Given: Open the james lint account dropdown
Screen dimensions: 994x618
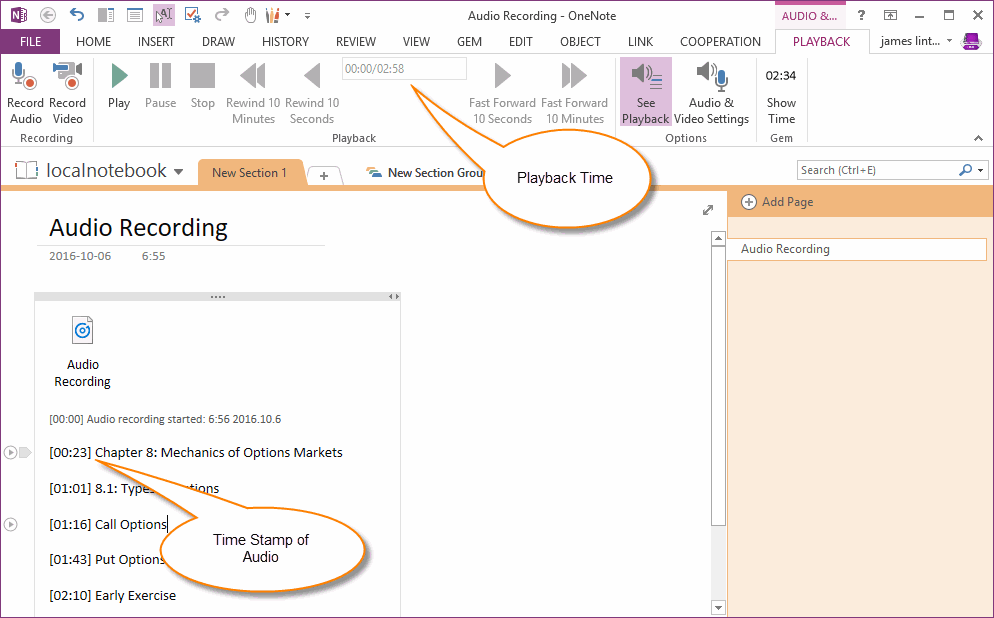Looking at the screenshot, I should pyautogui.click(x=916, y=41).
